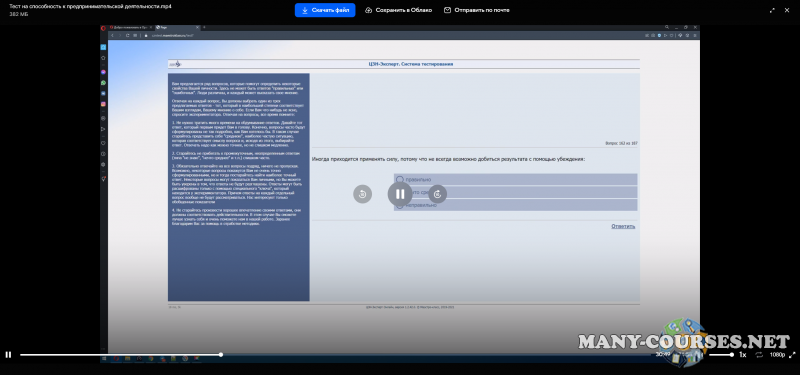Click the pause icon in the bottom left
The height and width of the screenshot is (375, 800).
8,355
